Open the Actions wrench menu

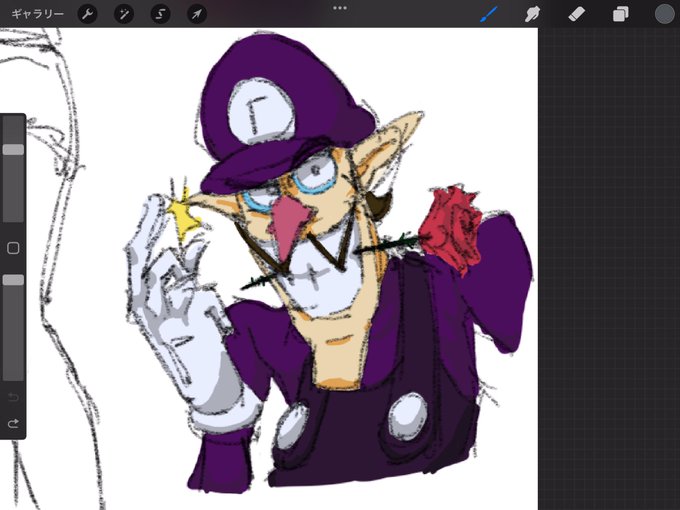[87, 14]
